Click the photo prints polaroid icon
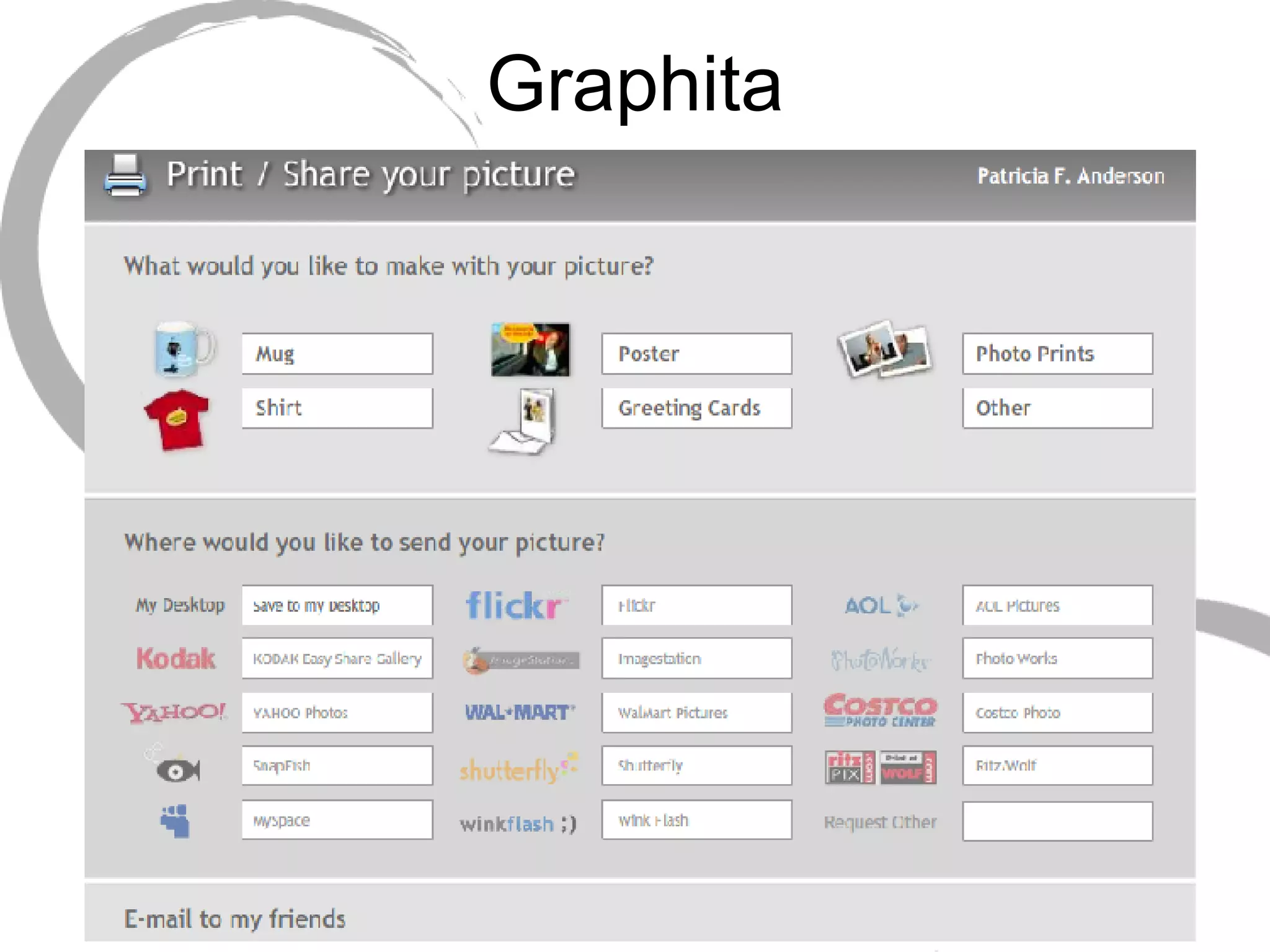The height and width of the screenshot is (952, 1270). coord(885,349)
